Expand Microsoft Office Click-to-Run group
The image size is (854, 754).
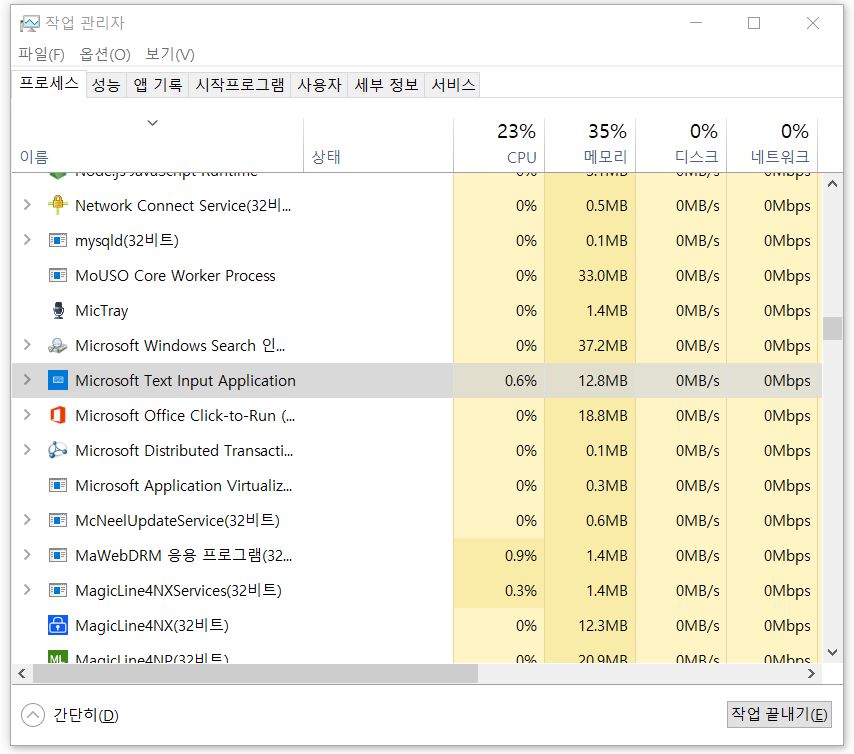pyautogui.click(x=27, y=415)
